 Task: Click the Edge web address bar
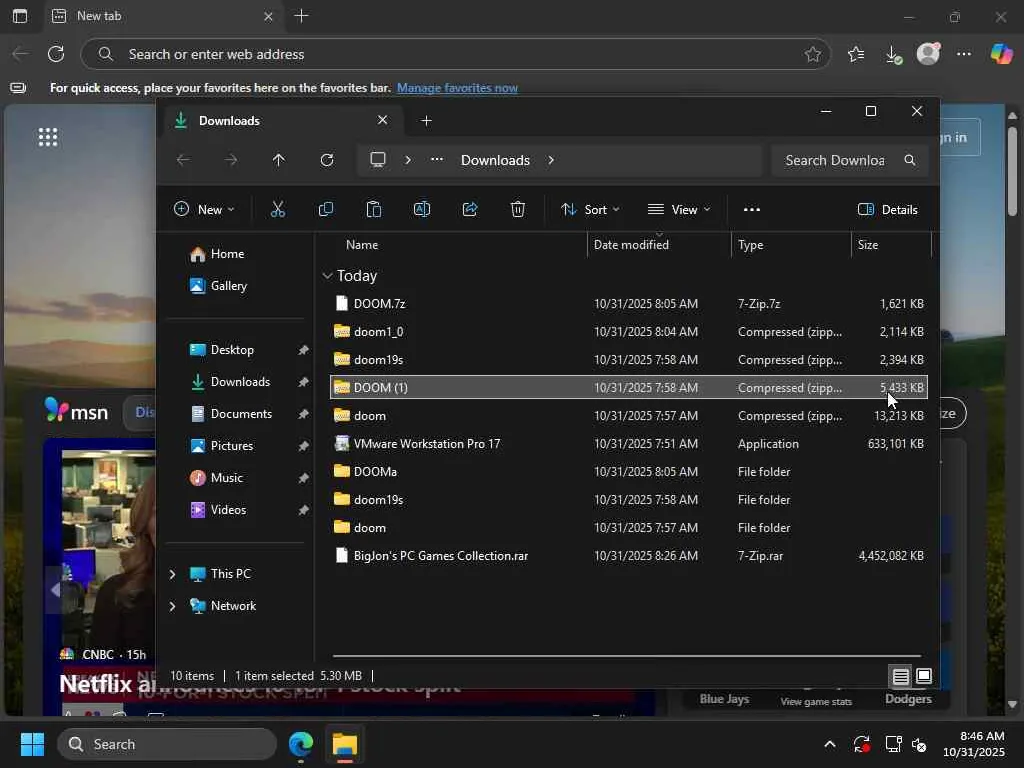pos(456,54)
